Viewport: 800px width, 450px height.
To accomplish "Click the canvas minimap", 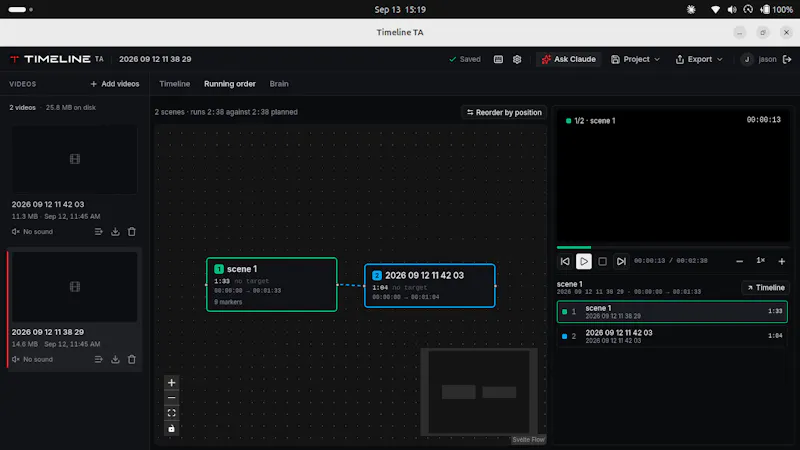I will [x=479, y=392].
